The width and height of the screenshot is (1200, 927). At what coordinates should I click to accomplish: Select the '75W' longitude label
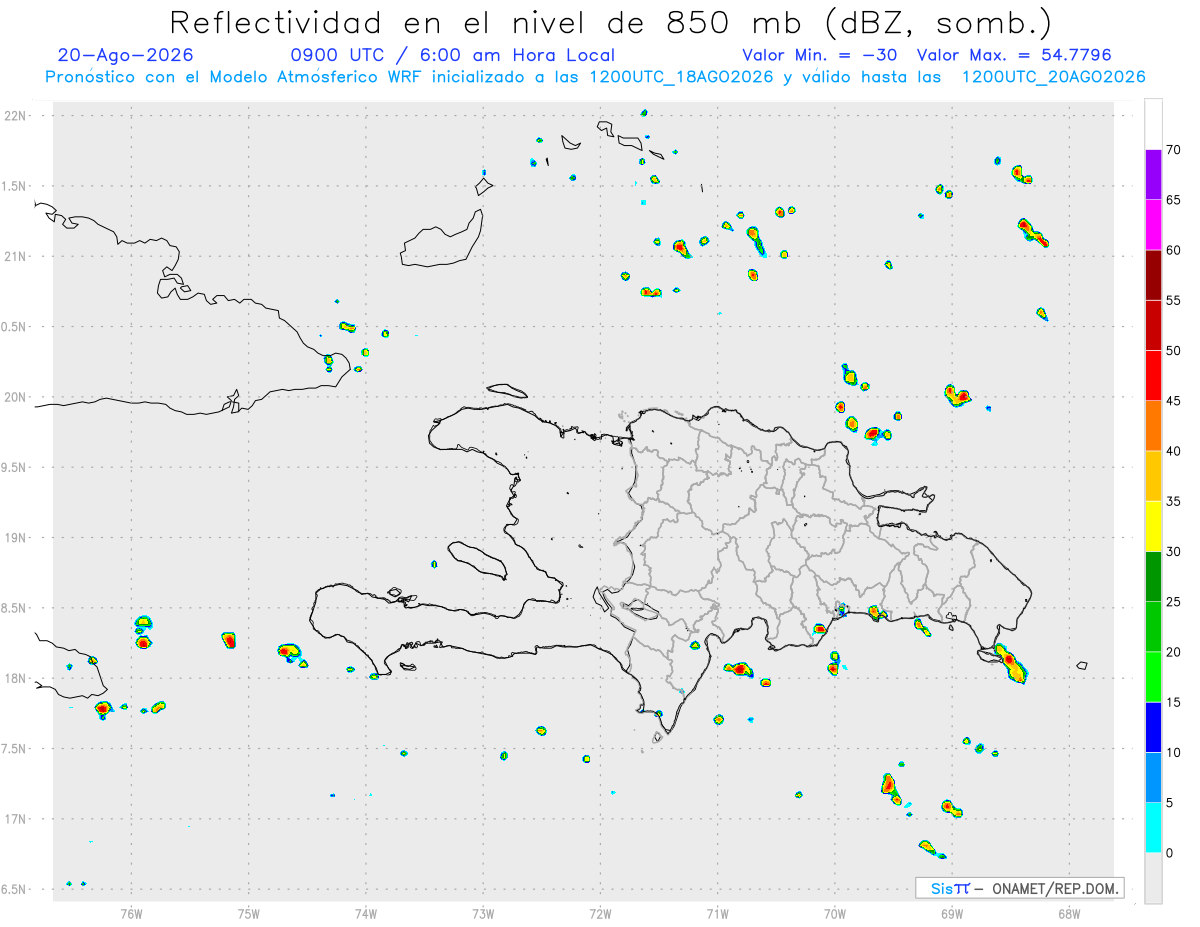pyautogui.click(x=249, y=912)
